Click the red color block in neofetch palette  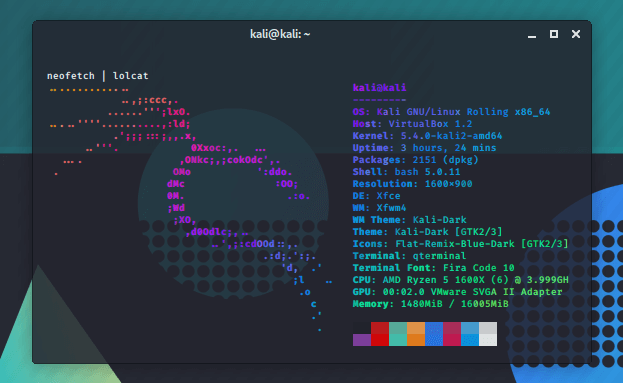(380, 334)
